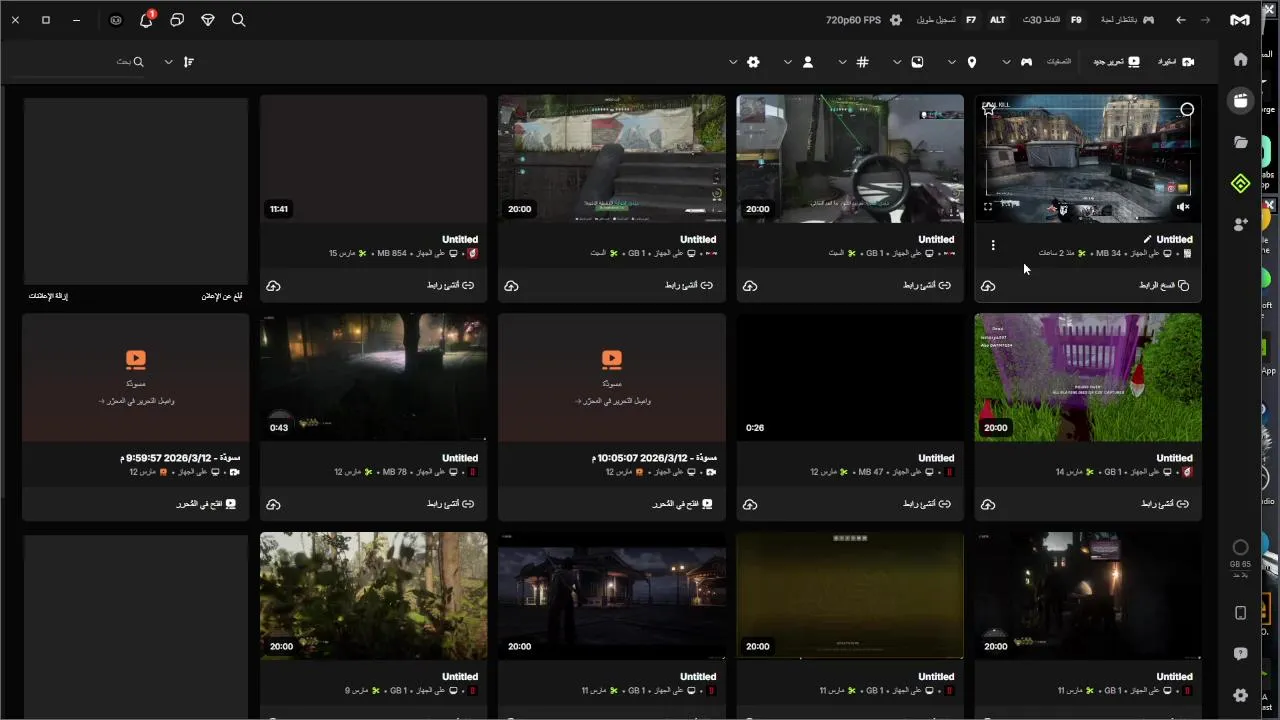The height and width of the screenshot is (720, 1280).
Task: Open the Home page in sidebar
Action: pyautogui.click(x=1240, y=60)
